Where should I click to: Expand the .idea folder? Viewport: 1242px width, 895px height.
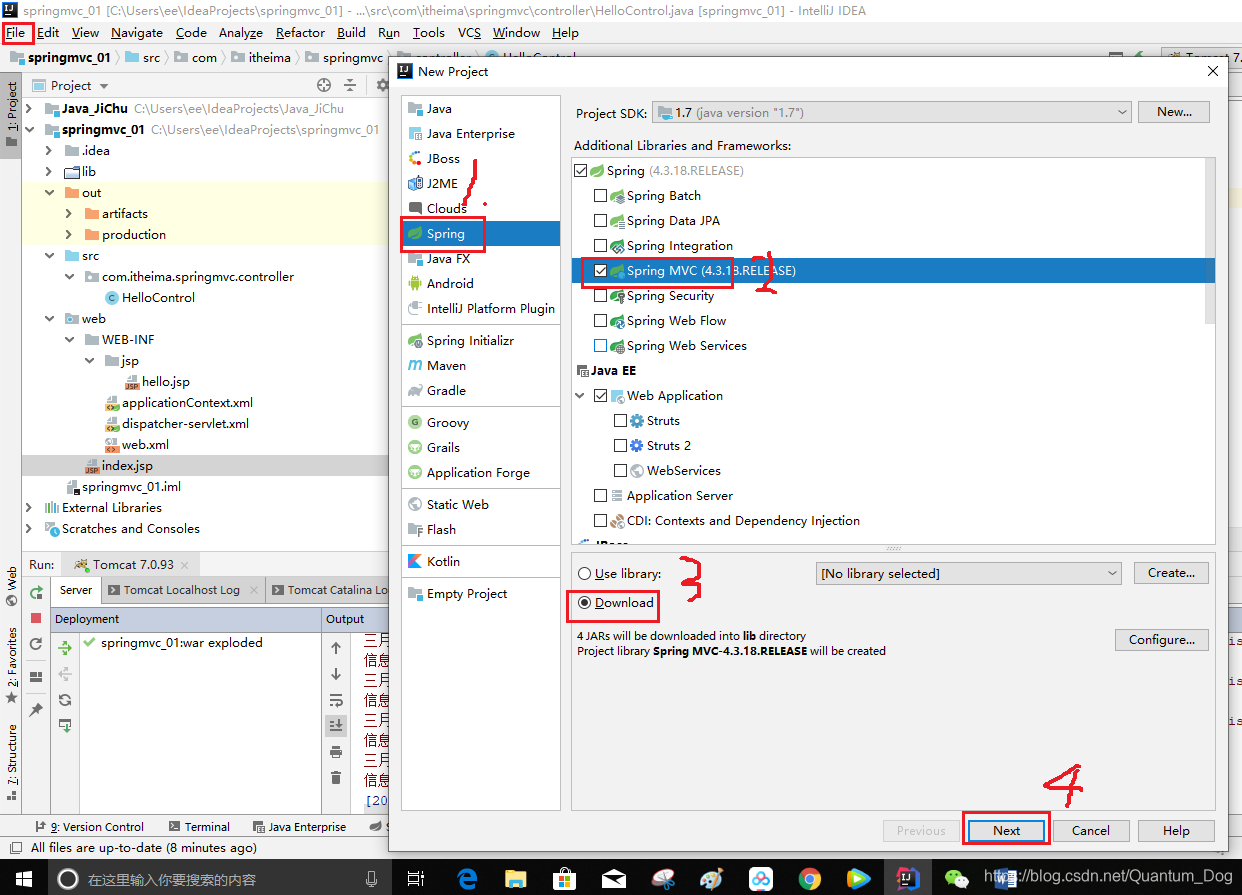coord(49,151)
